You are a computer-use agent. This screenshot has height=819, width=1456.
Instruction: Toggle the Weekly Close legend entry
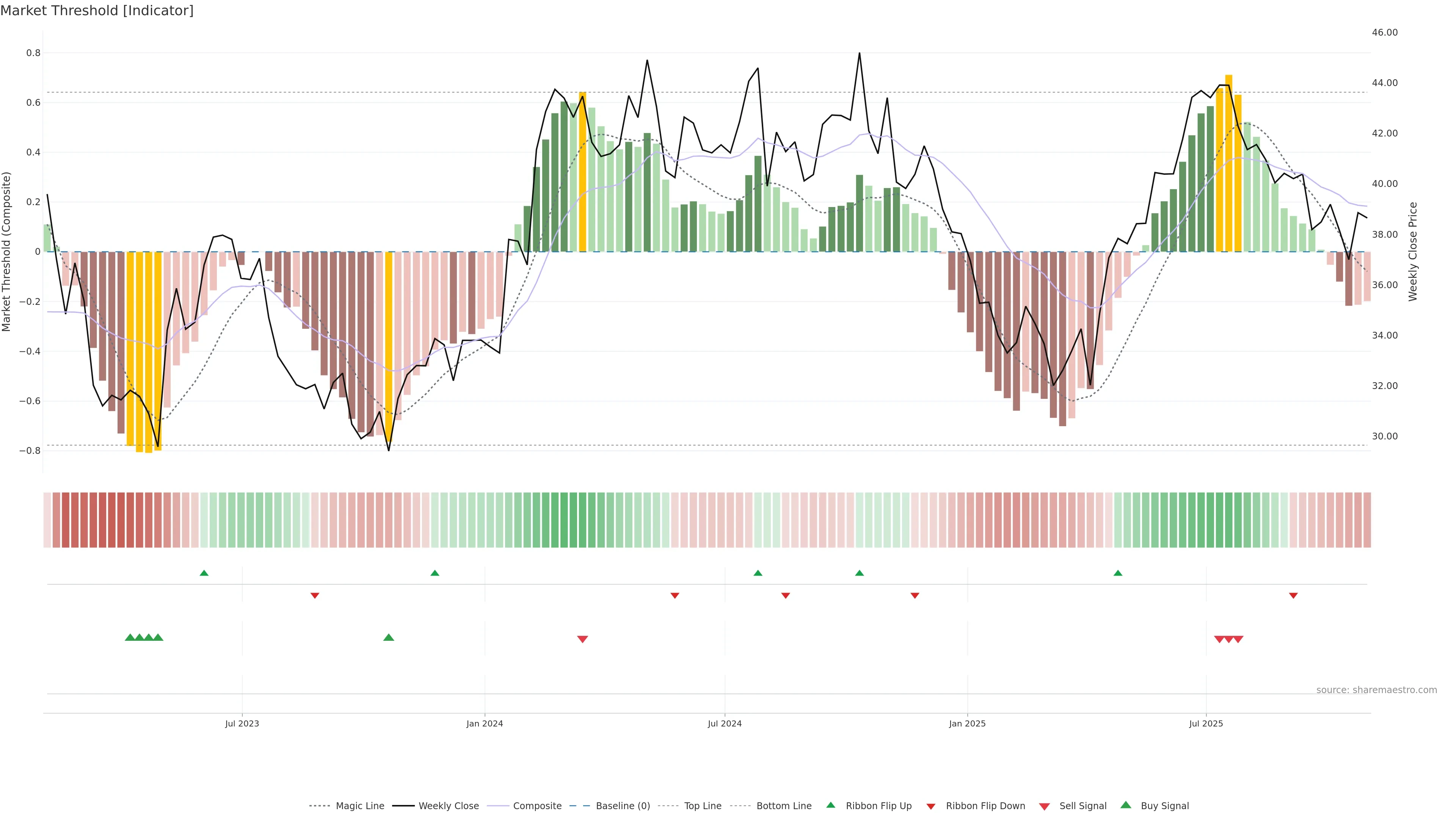(x=448, y=806)
